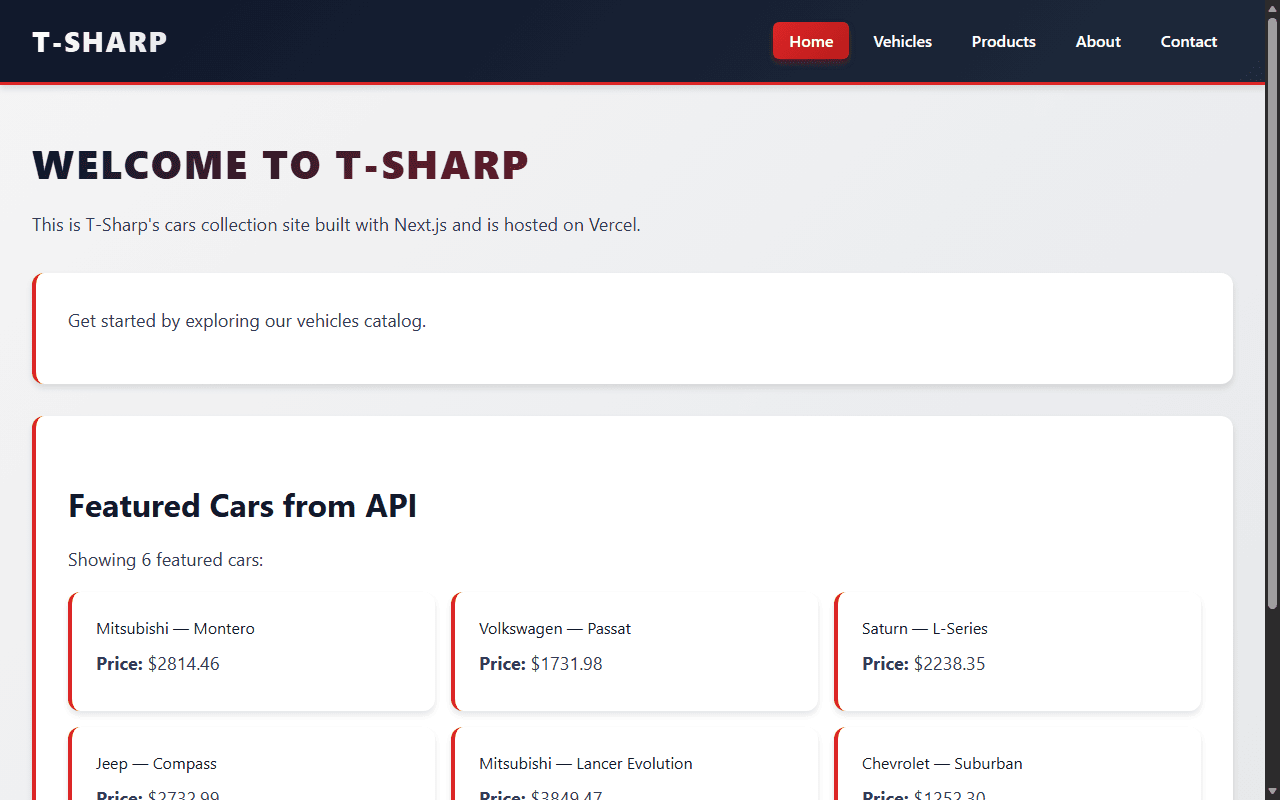Select the Jeep — Compass card title

pyautogui.click(x=157, y=764)
